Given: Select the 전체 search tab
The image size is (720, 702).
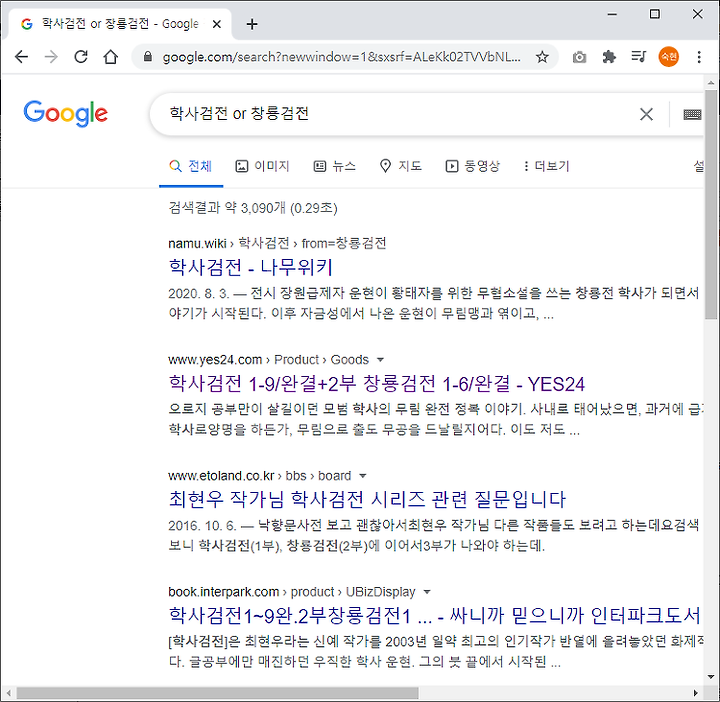Looking at the screenshot, I should click(x=191, y=166).
